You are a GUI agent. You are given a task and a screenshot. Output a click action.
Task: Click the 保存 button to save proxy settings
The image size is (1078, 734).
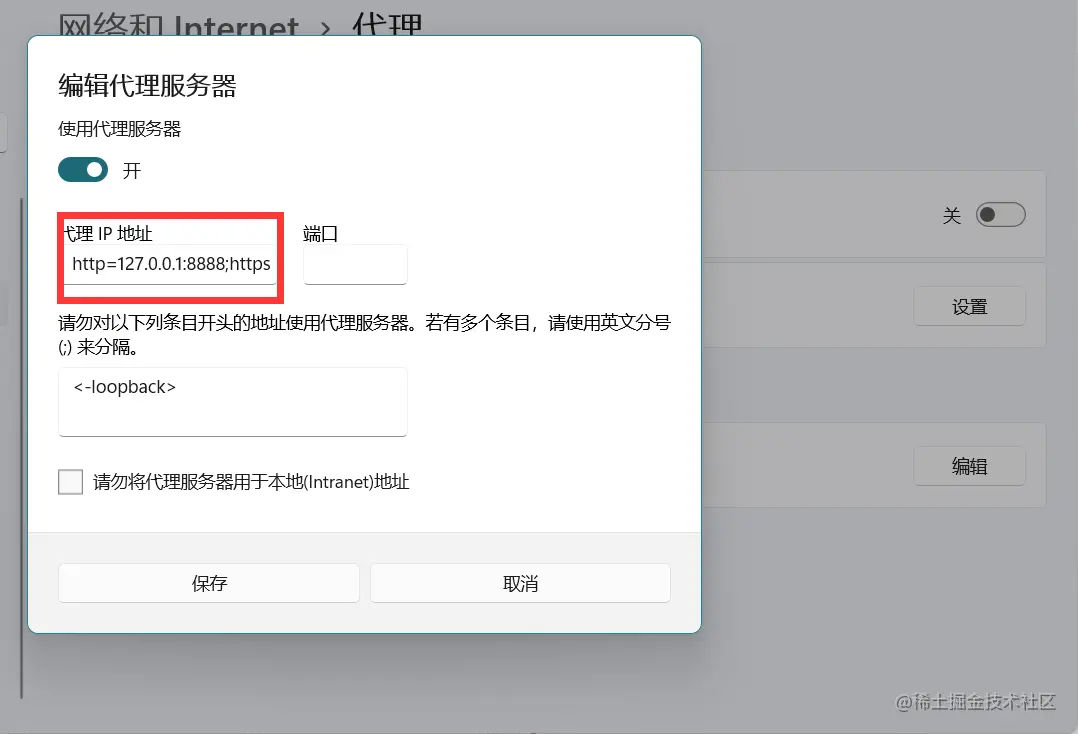coord(208,583)
